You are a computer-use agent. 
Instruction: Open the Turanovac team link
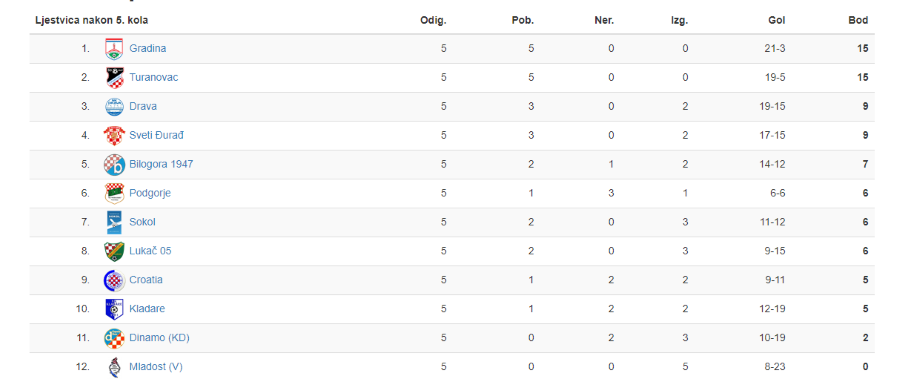click(x=154, y=77)
